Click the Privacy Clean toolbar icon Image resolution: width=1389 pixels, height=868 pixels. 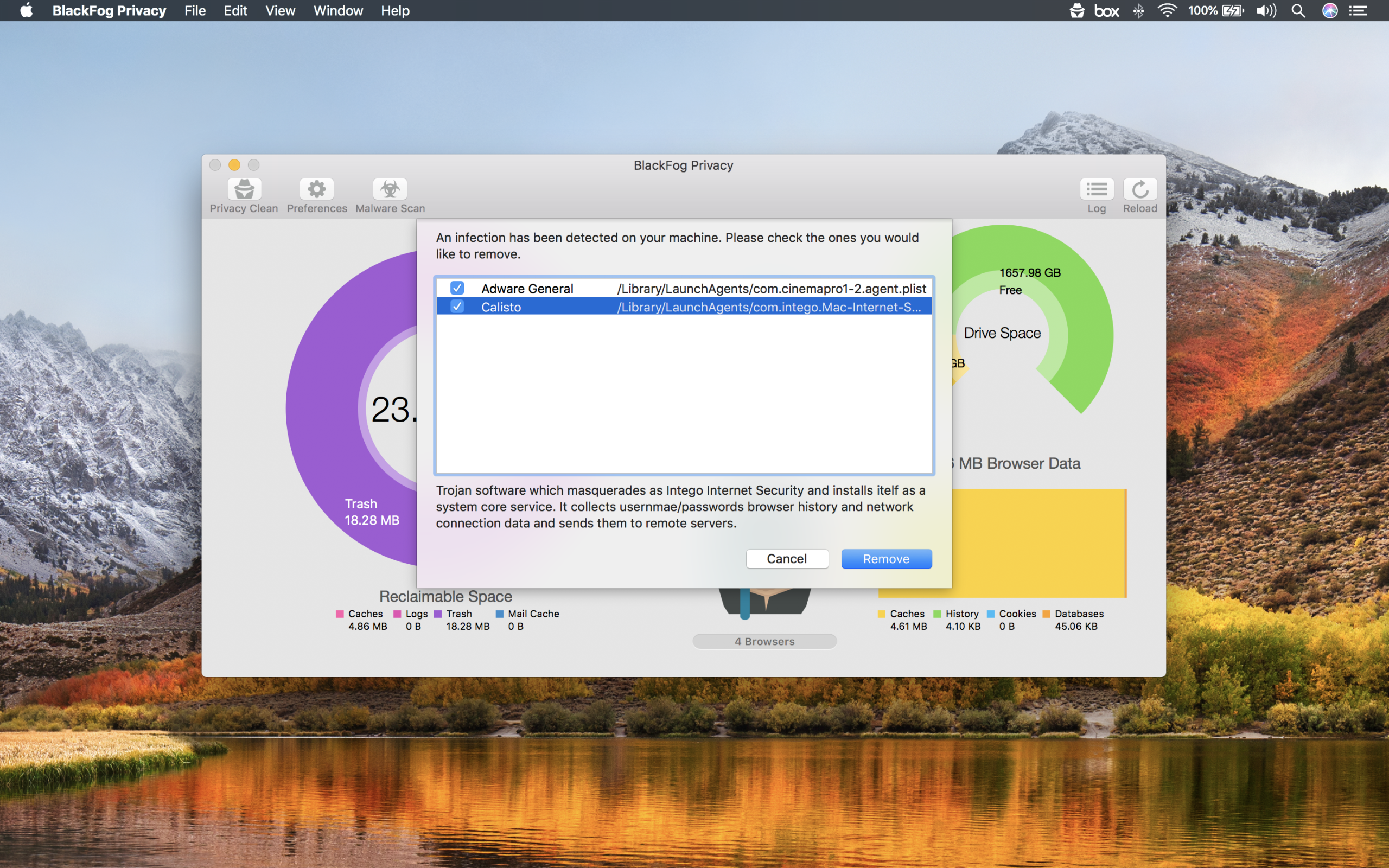(244, 189)
